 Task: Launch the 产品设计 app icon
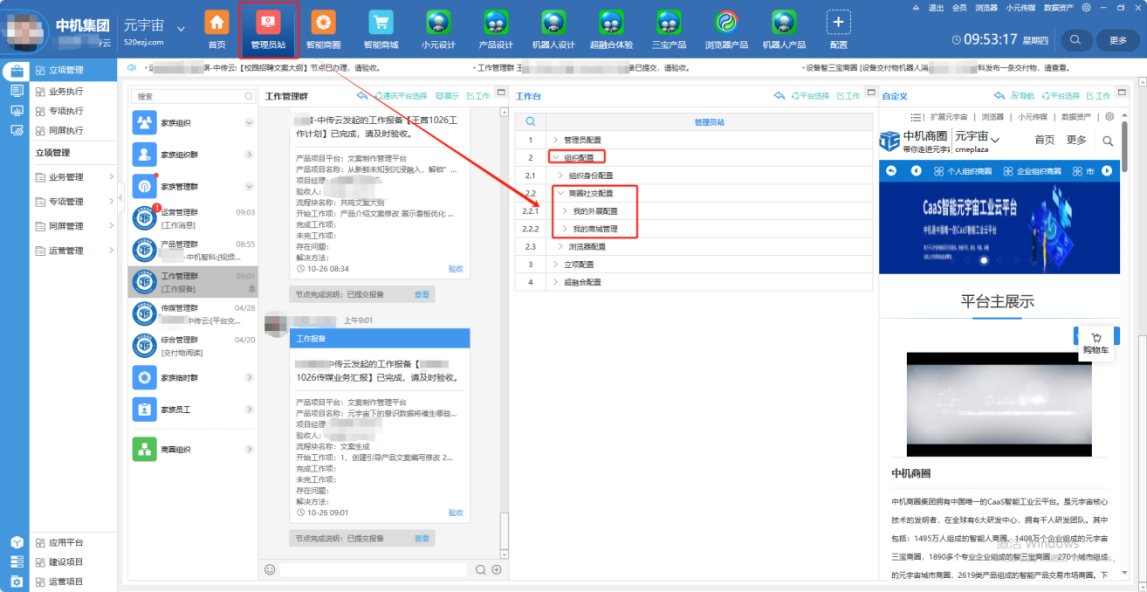(496, 23)
